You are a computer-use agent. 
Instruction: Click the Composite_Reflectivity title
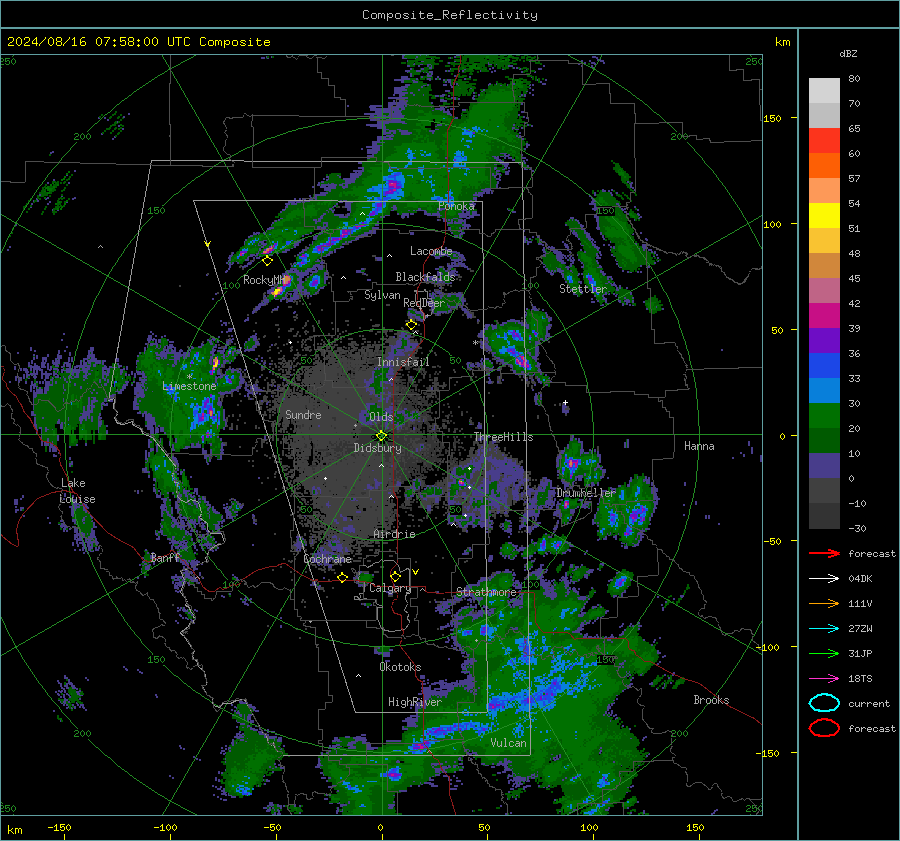(x=450, y=15)
